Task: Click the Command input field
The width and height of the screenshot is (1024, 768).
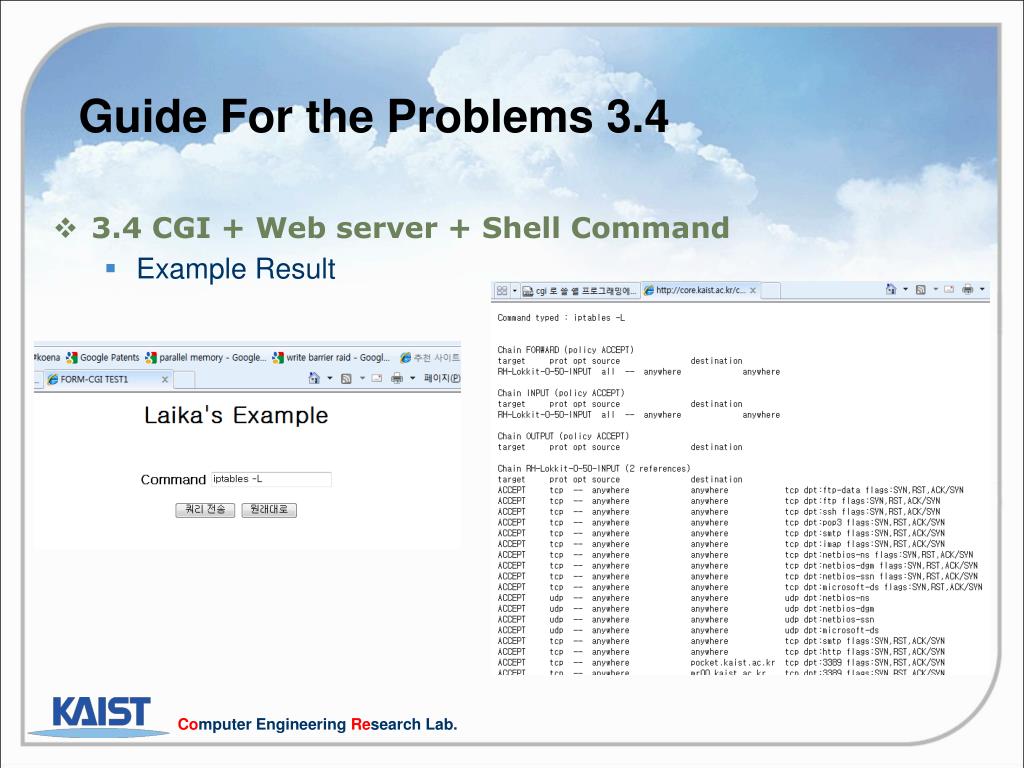Action: [271, 479]
